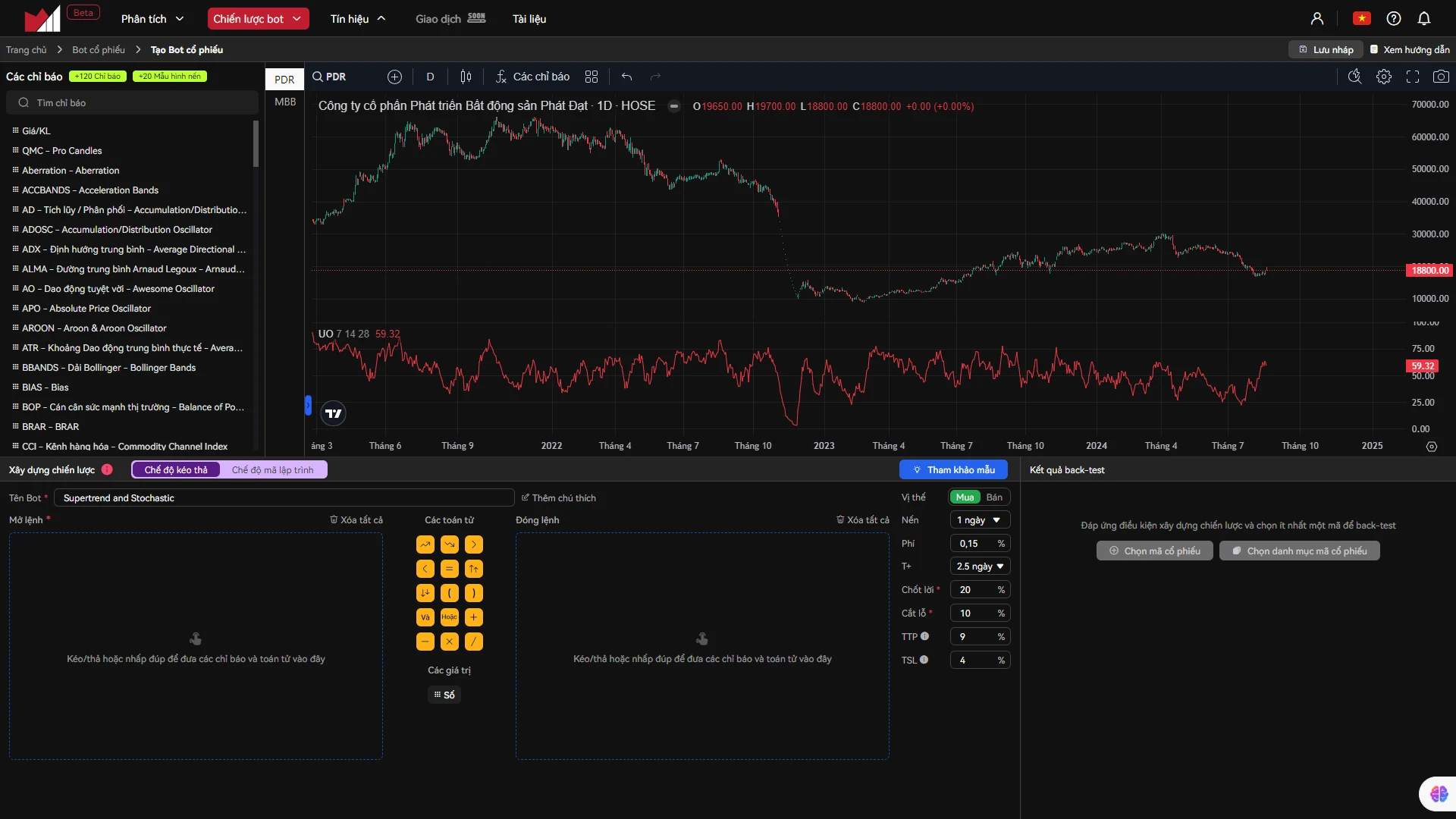Add the double down-arrows operator
The height and width of the screenshot is (819, 1456).
click(x=425, y=593)
